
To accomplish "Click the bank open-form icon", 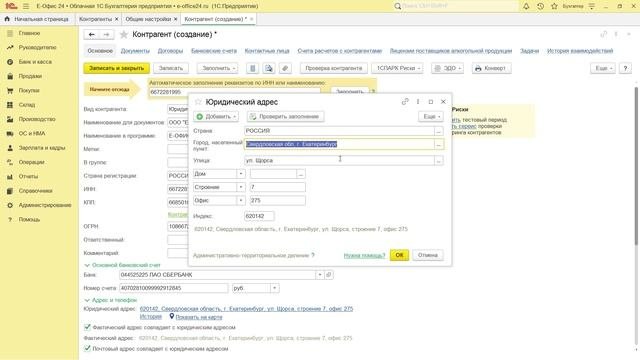I will (329, 275).
